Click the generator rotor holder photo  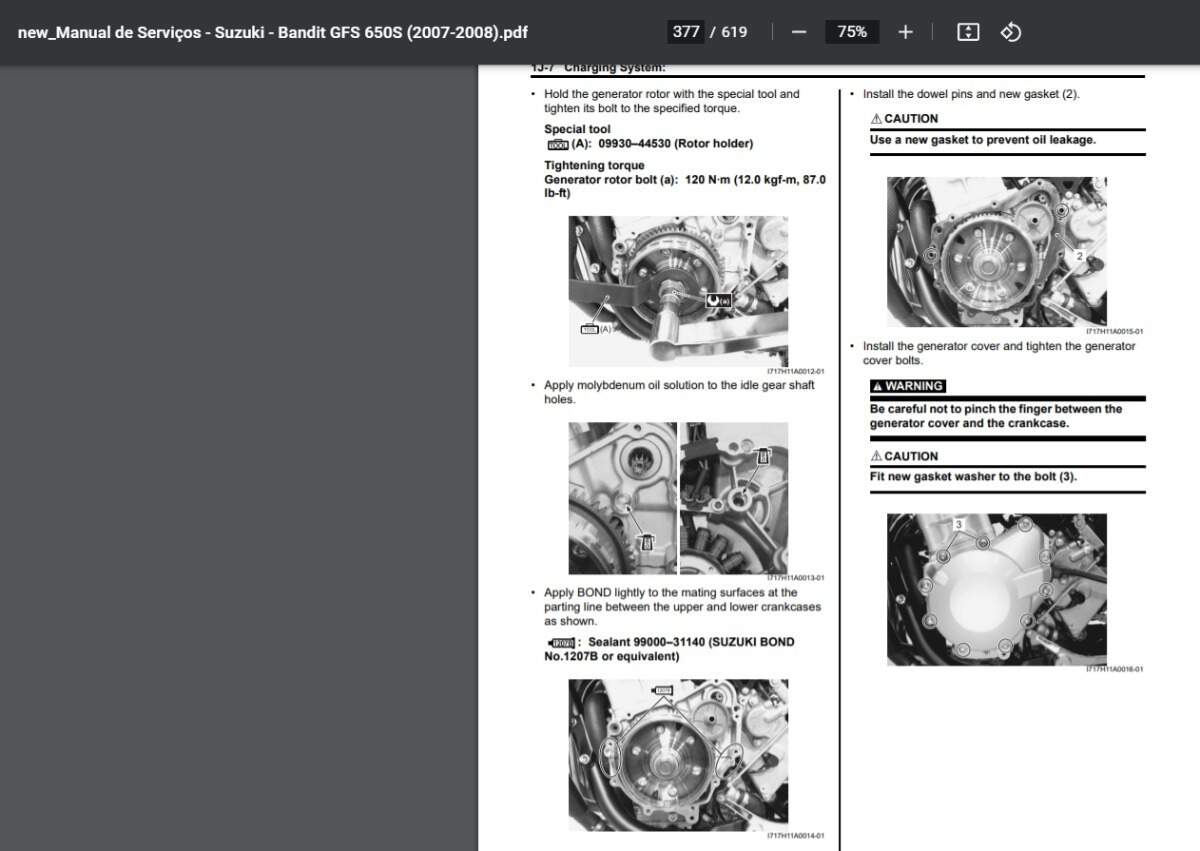pos(677,291)
